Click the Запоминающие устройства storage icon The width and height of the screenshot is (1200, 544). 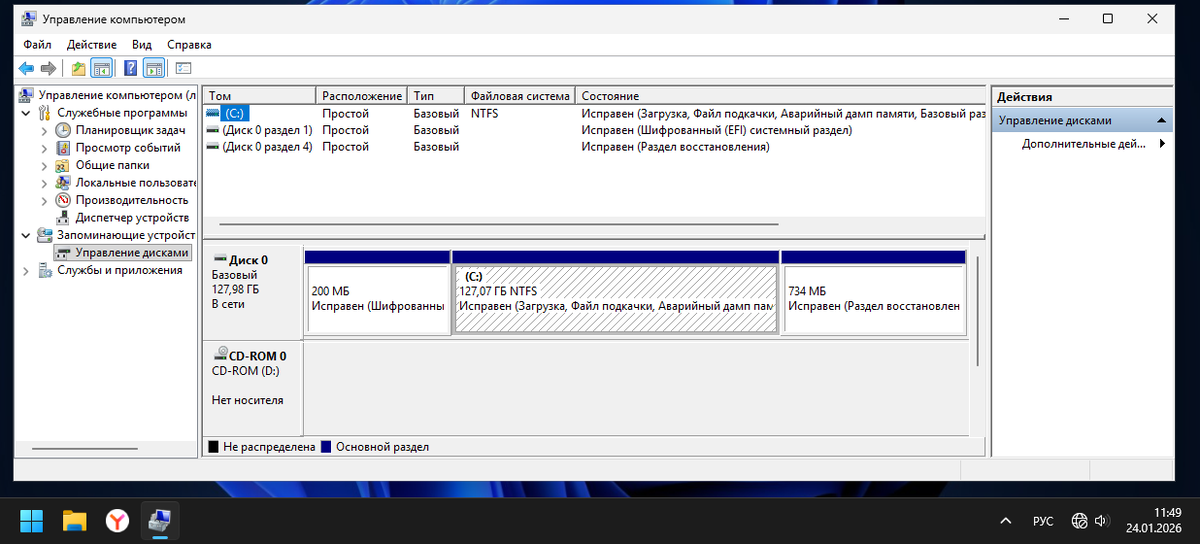tap(44, 235)
